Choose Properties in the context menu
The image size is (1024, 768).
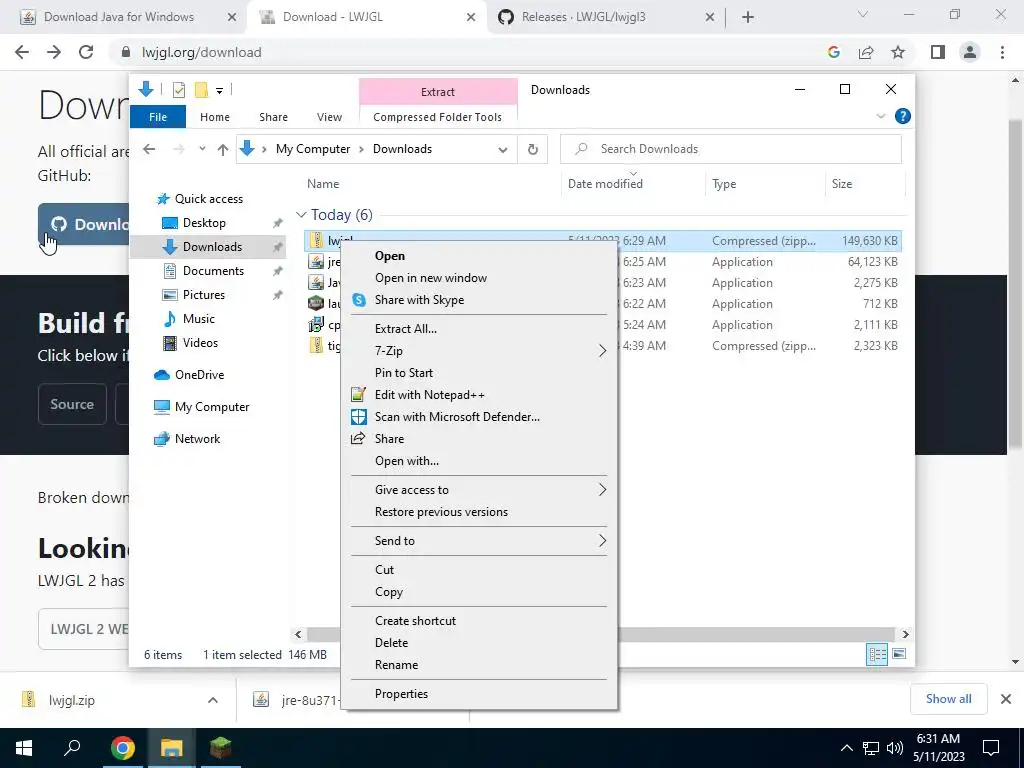tap(401, 694)
